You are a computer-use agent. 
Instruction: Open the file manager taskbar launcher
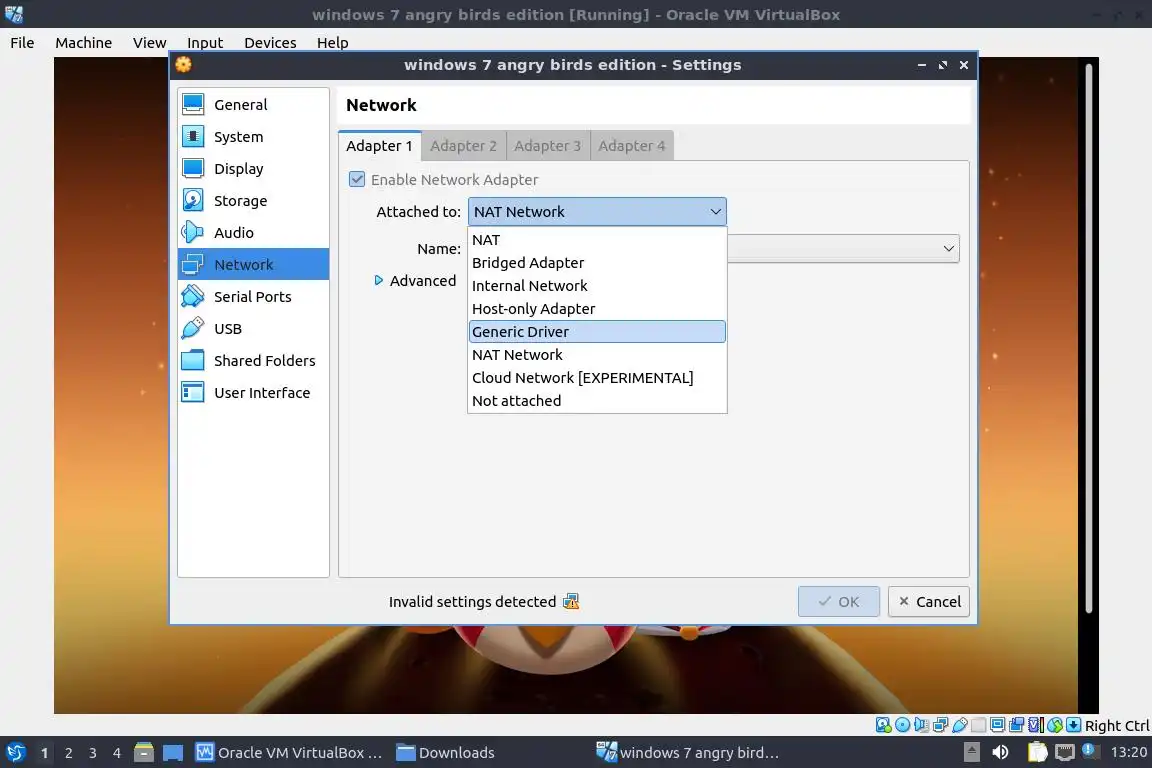144,753
